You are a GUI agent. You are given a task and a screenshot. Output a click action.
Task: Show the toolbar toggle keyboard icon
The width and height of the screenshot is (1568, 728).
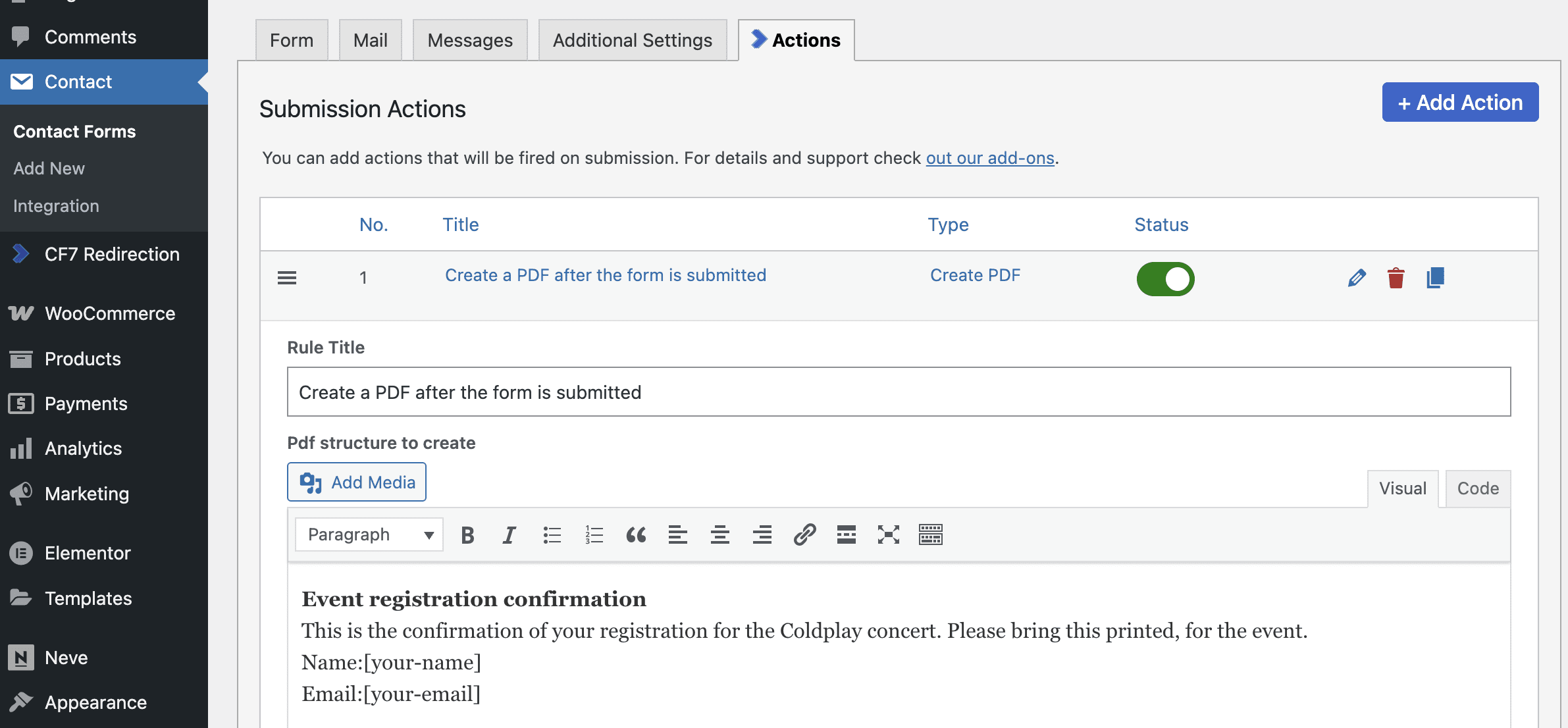point(930,535)
